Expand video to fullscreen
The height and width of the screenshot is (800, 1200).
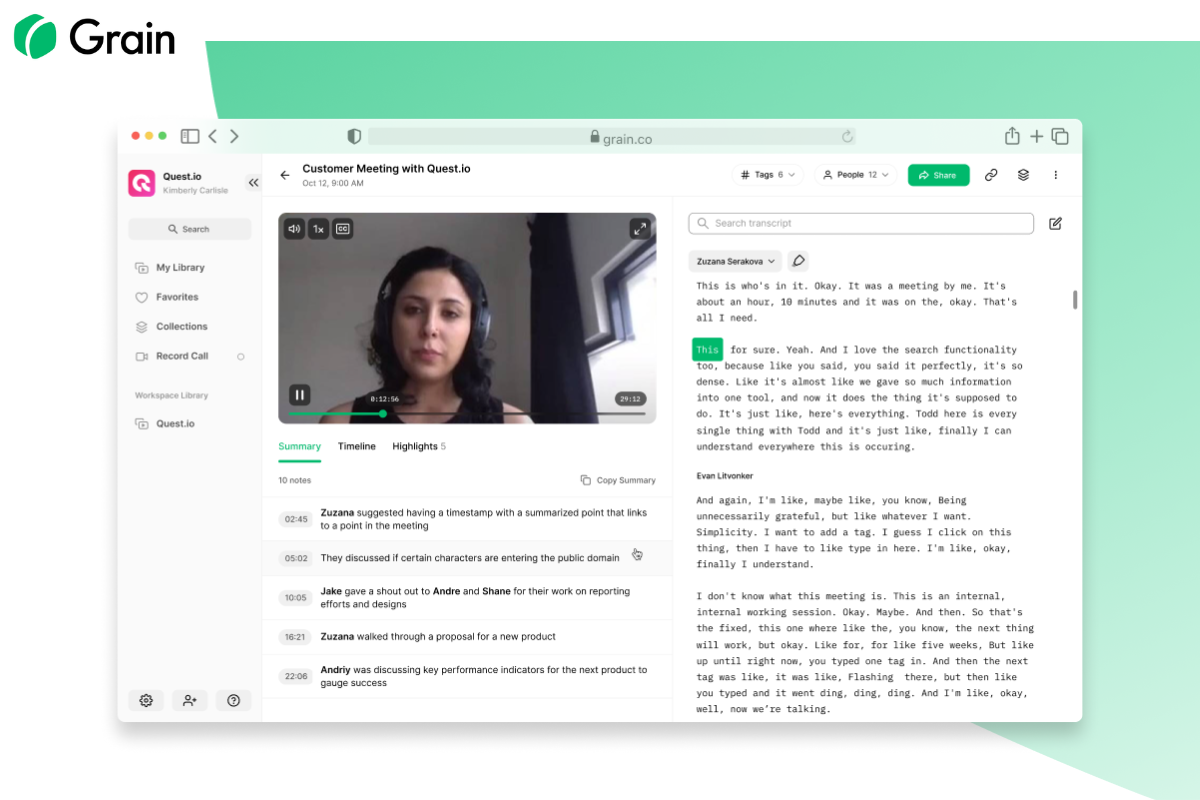[x=639, y=229]
